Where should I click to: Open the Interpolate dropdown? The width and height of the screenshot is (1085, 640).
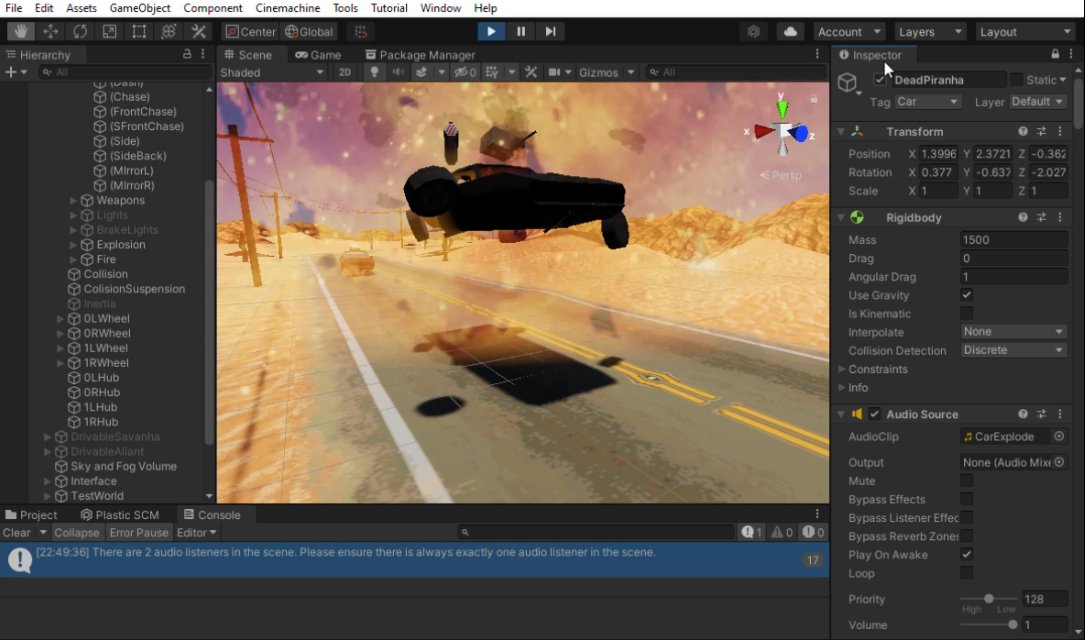tap(1013, 331)
